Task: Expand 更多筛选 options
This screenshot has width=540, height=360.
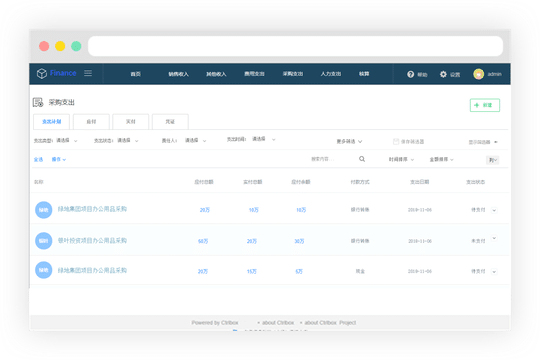Action: (x=349, y=142)
